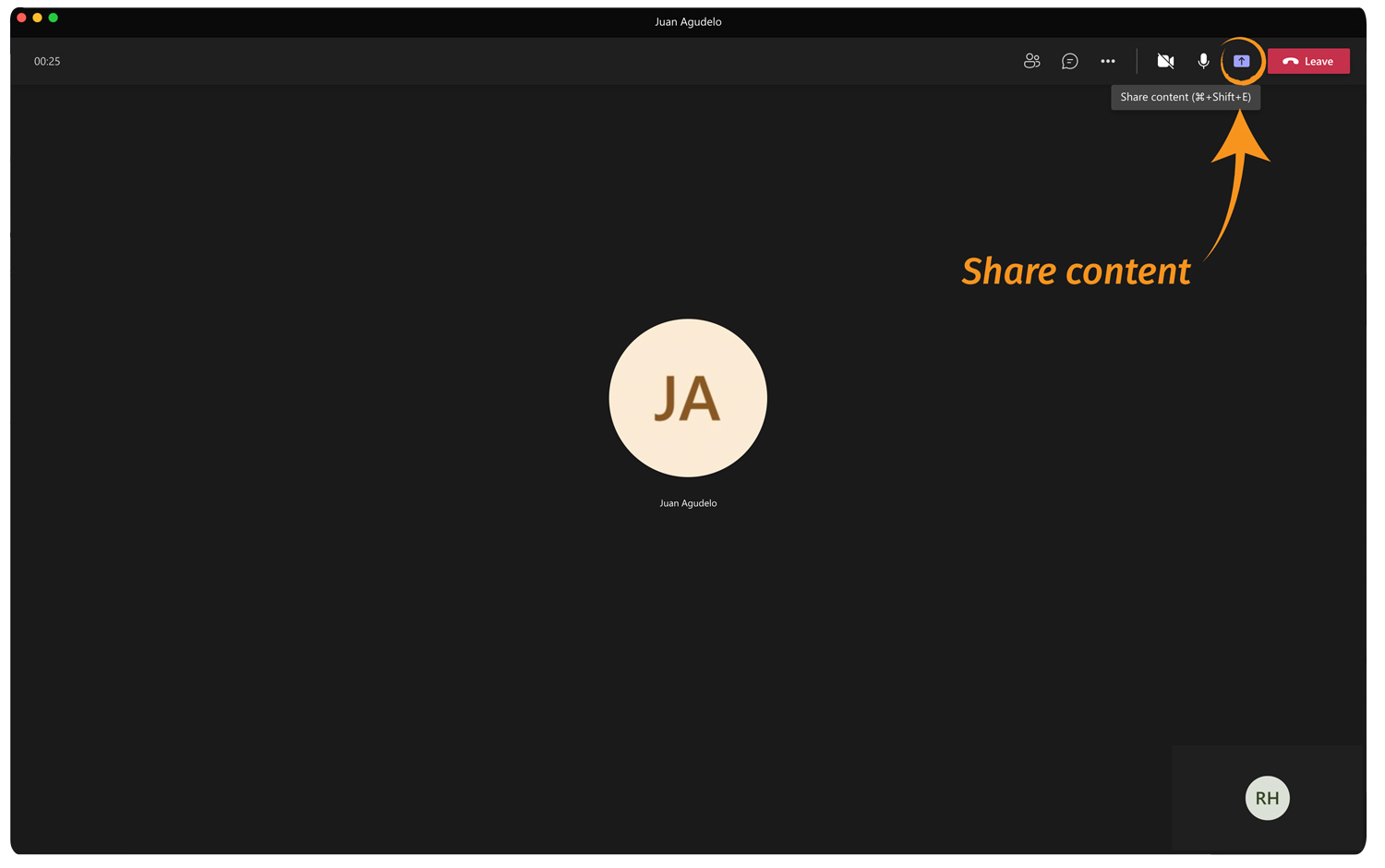
Task: Click the RH avatar in self-view
Action: 1267,798
